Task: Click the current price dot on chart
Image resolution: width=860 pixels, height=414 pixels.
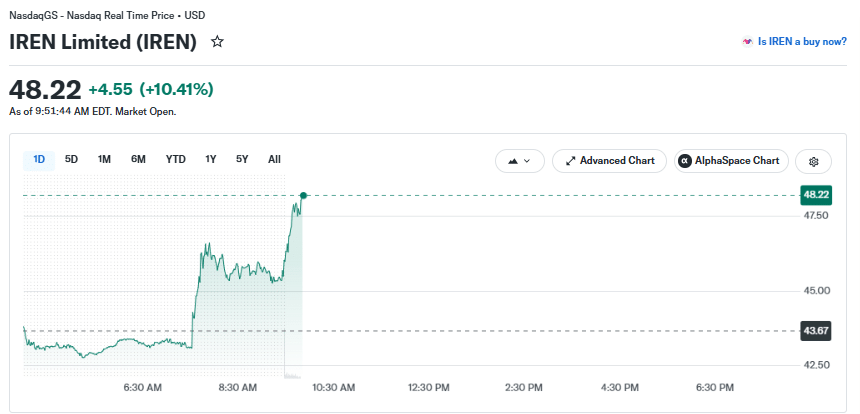Action: pos(303,195)
